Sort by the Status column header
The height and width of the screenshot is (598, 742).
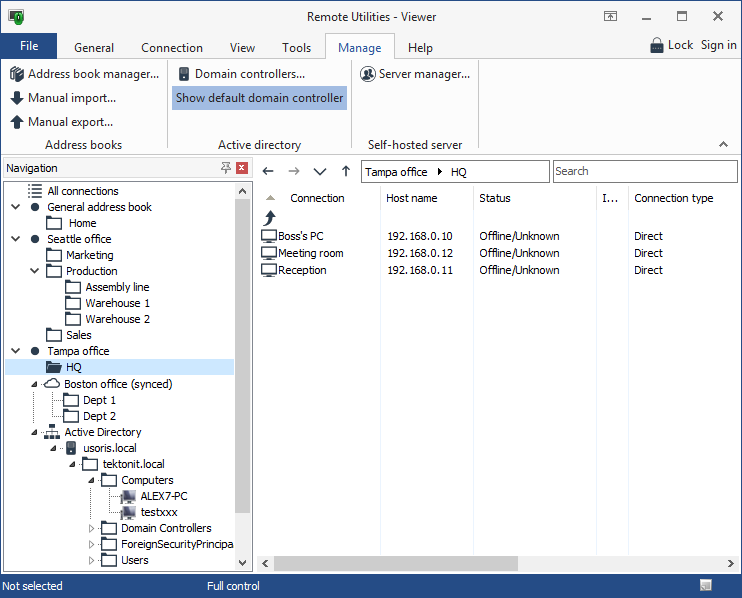[x=495, y=198]
